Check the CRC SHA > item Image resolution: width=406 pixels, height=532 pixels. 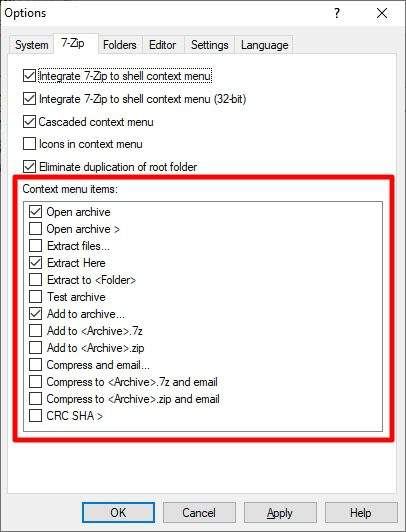[35, 416]
